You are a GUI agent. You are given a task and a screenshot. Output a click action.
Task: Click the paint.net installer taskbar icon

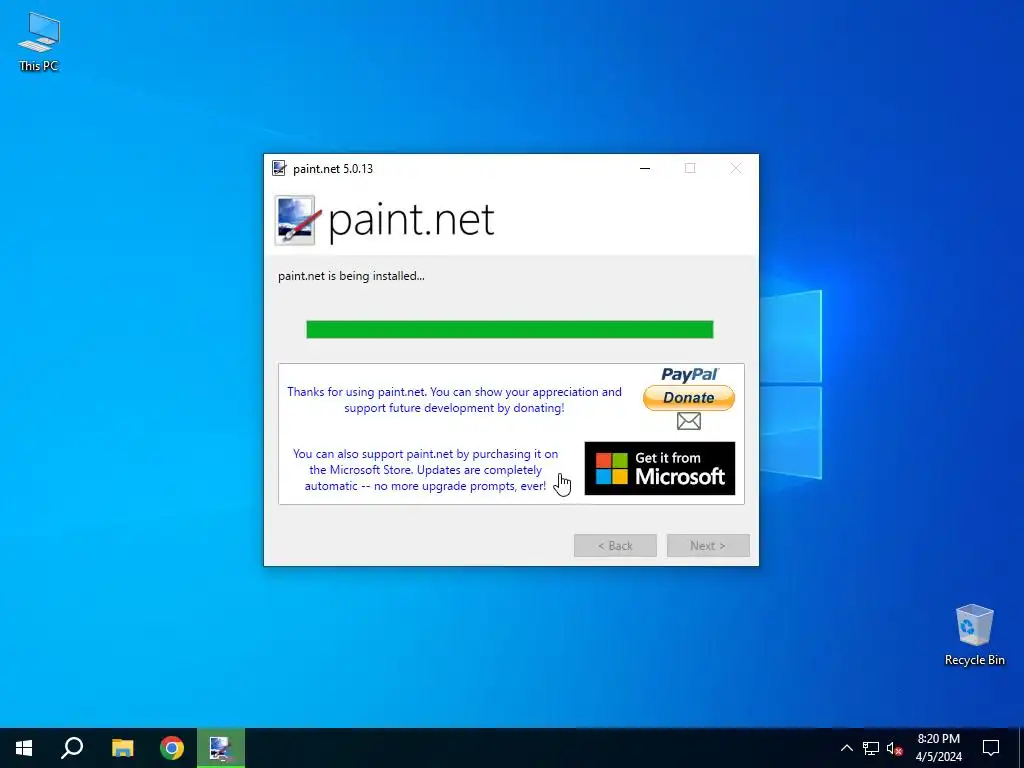221,748
